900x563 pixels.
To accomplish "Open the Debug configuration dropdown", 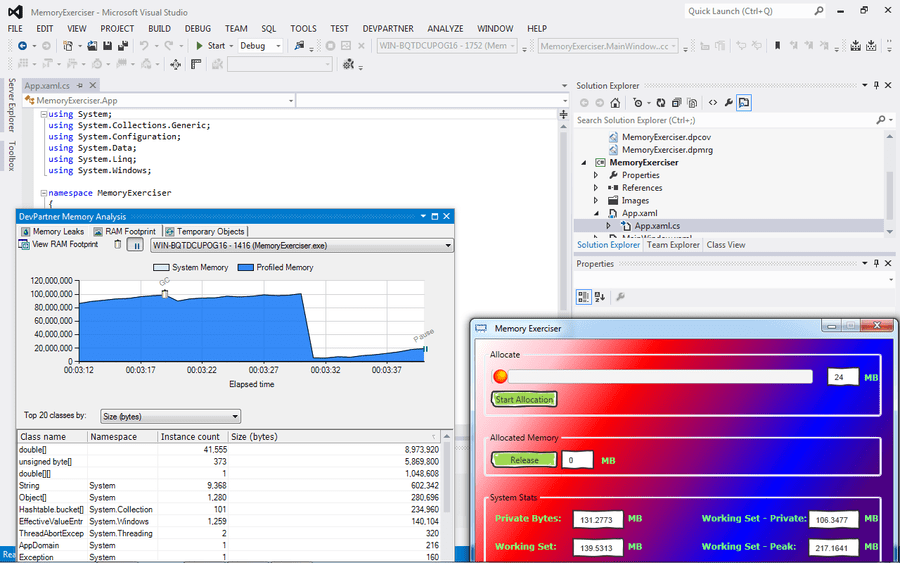I will 262,46.
